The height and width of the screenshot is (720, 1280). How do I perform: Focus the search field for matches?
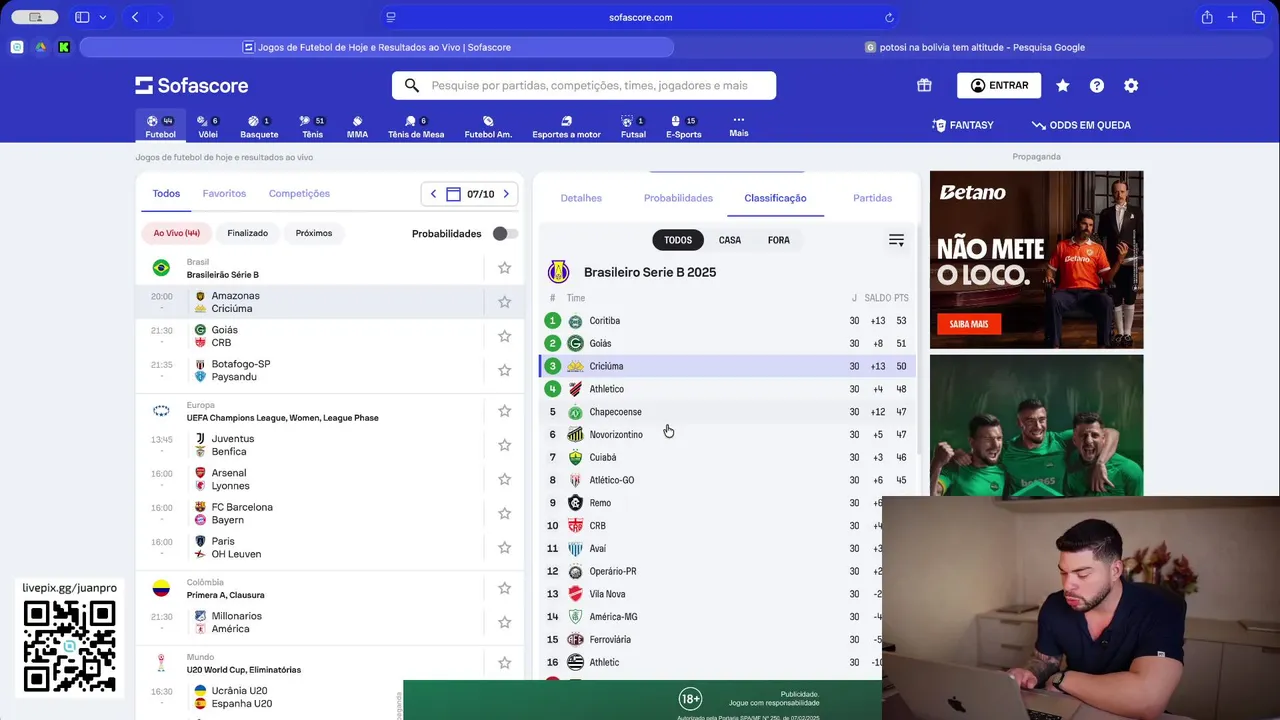tap(584, 86)
